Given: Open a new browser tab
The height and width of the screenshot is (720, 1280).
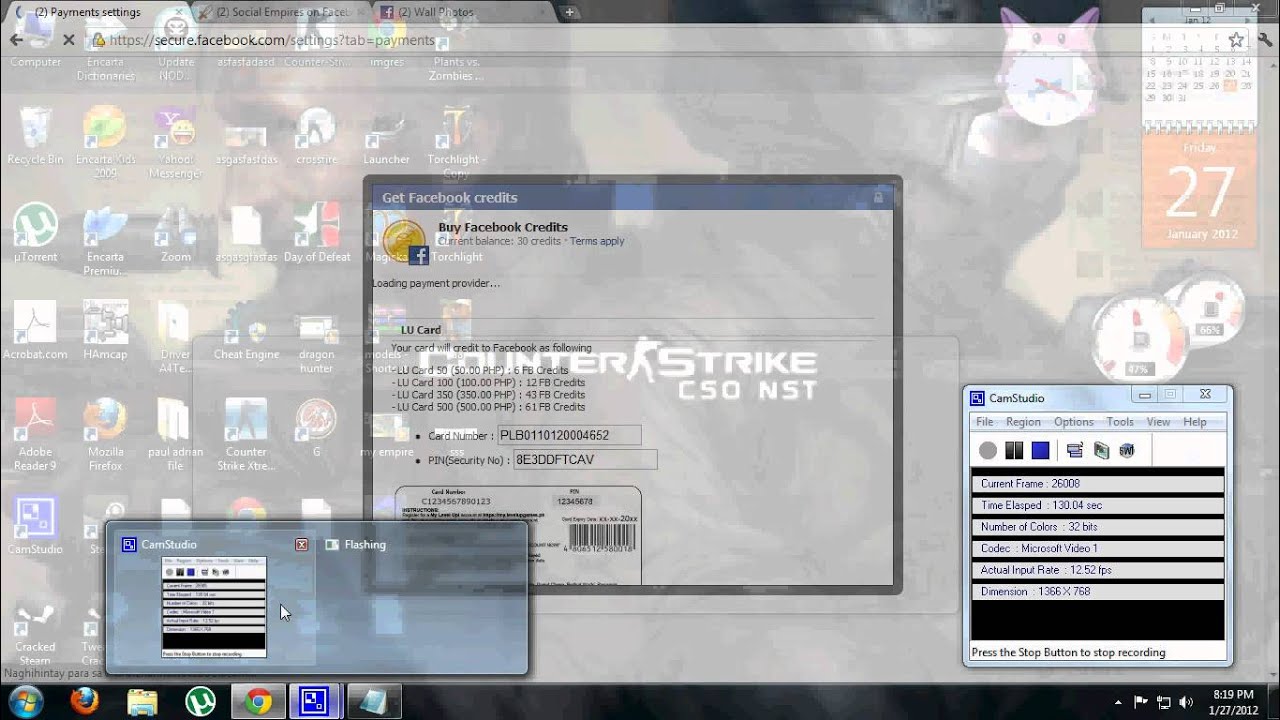Looking at the screenshot, I should click(x=569, y=12).
